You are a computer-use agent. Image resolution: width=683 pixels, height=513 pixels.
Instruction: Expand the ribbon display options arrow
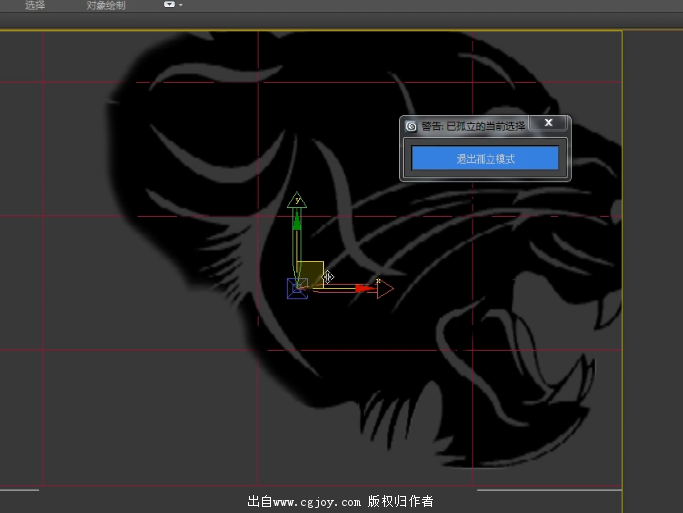tap(181, 5)
